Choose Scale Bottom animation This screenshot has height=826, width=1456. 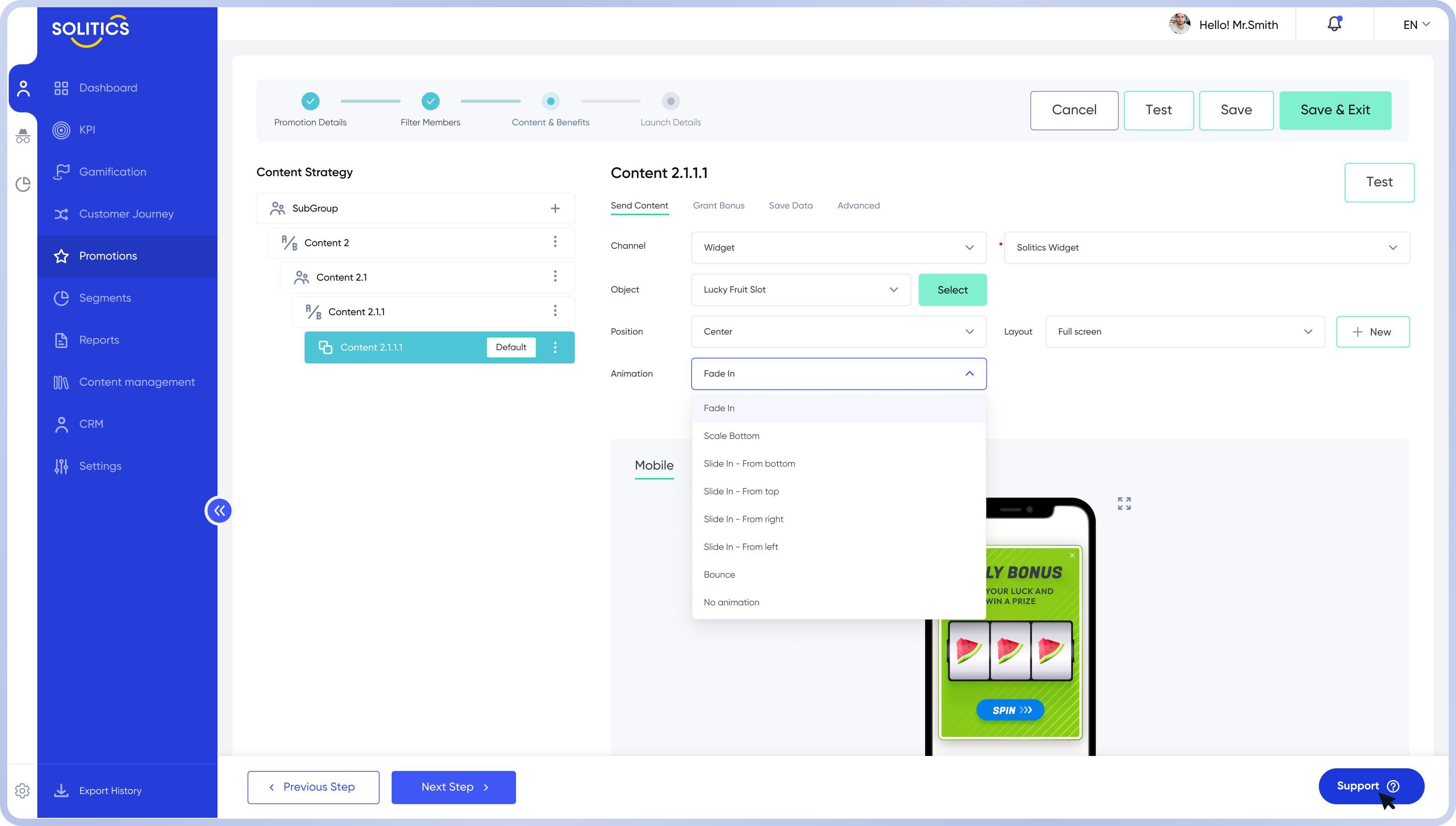click(x=839, y=436)
